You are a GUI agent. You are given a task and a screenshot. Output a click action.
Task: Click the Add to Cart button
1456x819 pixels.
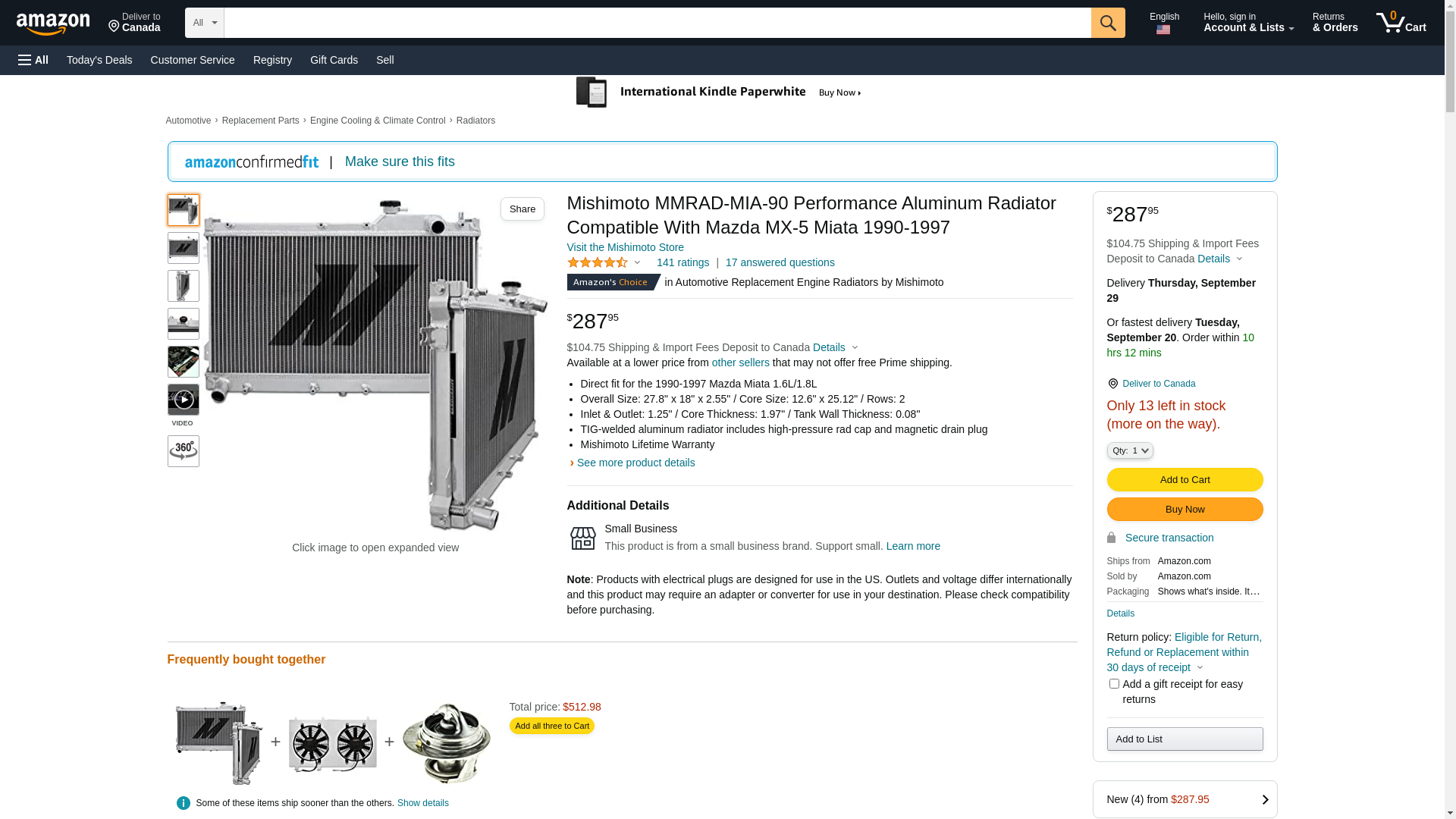(1185, 479)
